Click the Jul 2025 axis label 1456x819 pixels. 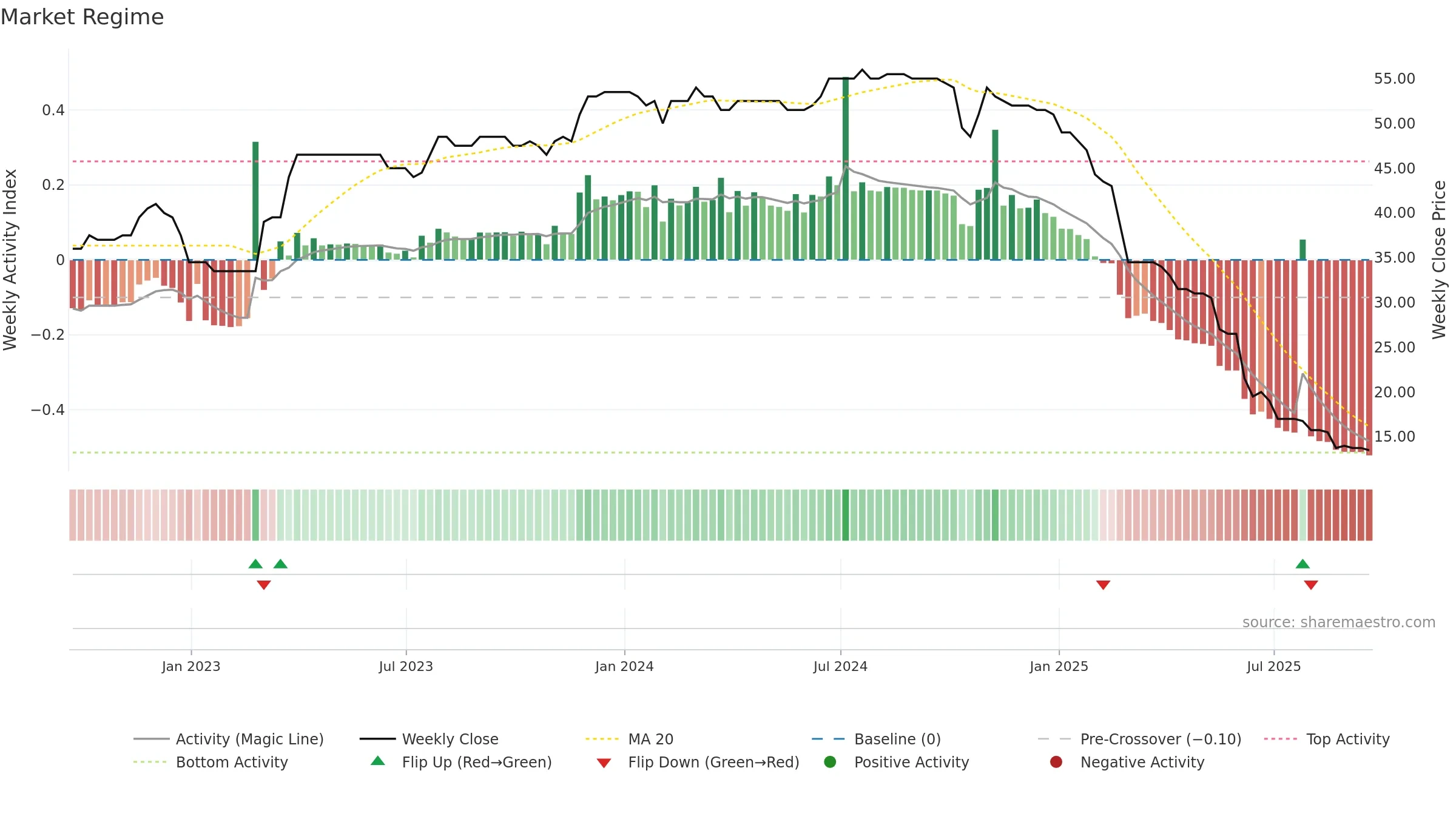click(1274, 666)
